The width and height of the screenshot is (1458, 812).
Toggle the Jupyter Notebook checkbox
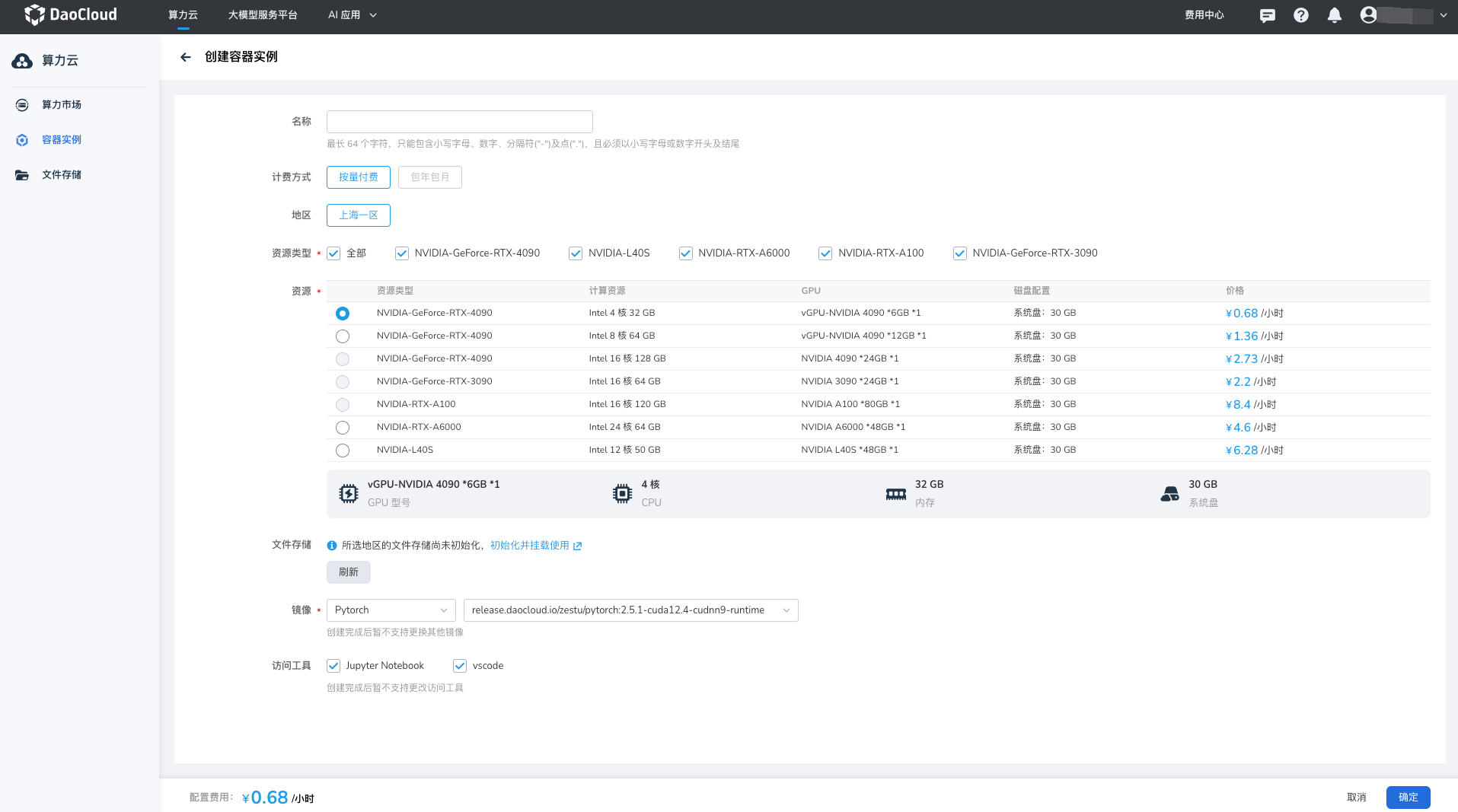pos(333,666)
